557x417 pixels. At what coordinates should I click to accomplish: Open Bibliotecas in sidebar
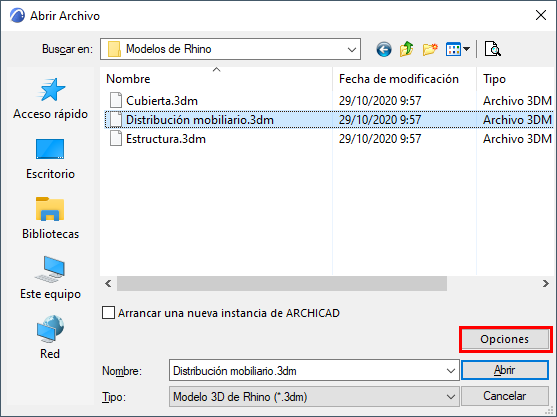coord(50,218)
